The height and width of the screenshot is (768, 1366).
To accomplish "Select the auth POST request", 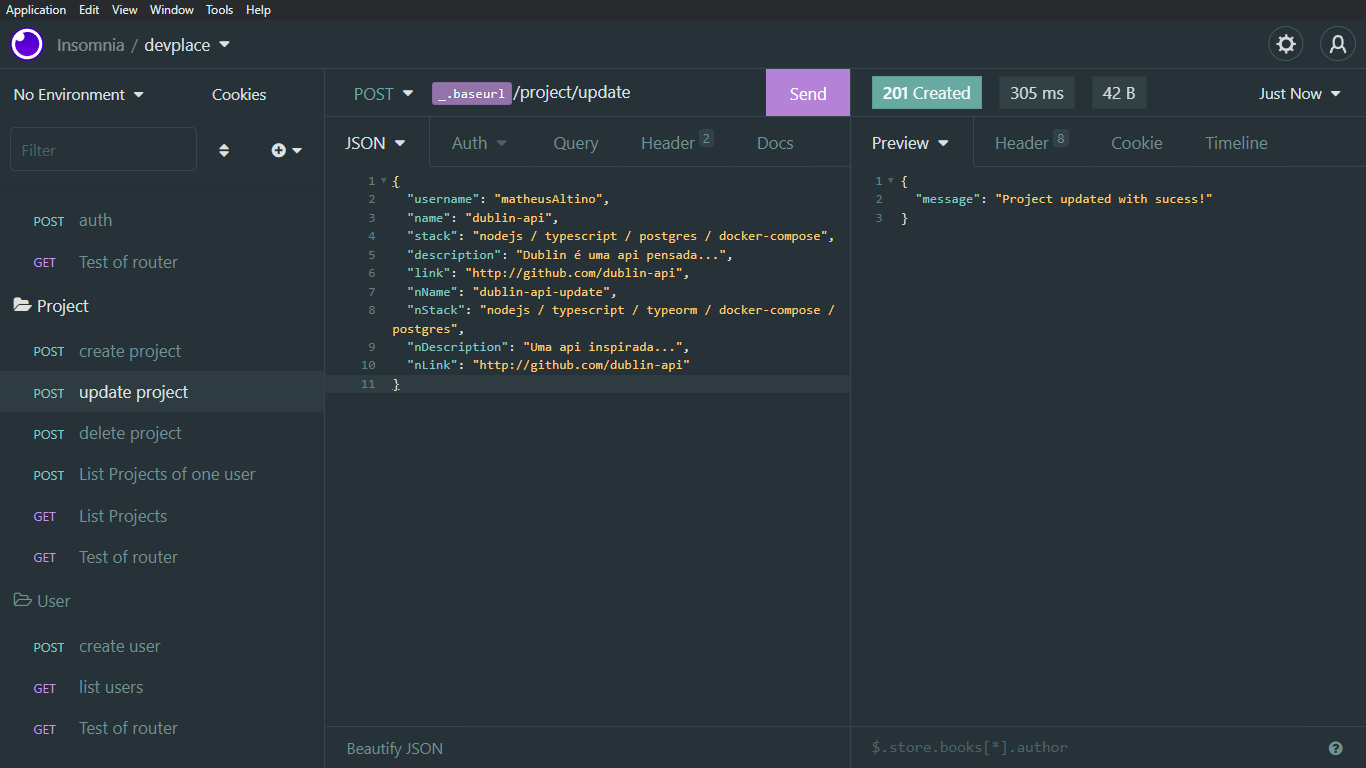I will point(162,221).
